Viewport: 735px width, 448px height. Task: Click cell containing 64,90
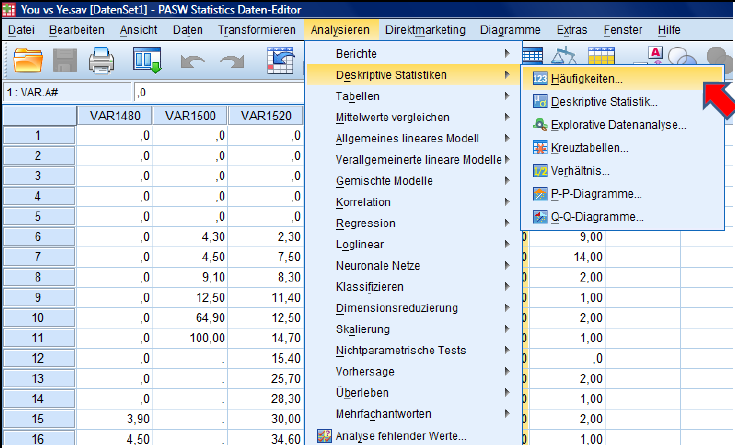(190, 318)
